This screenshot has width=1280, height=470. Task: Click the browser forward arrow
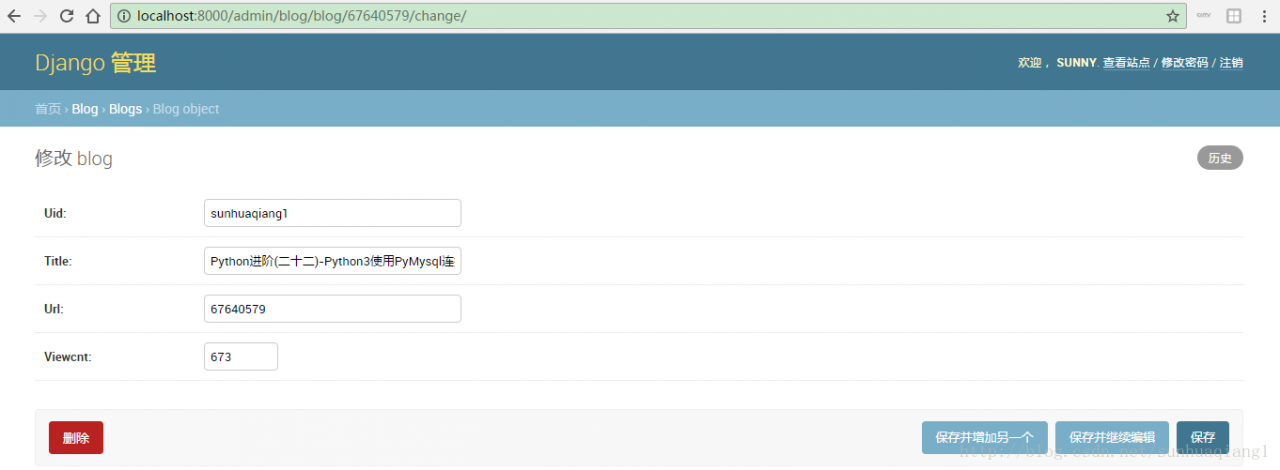(x=40, y=16)
